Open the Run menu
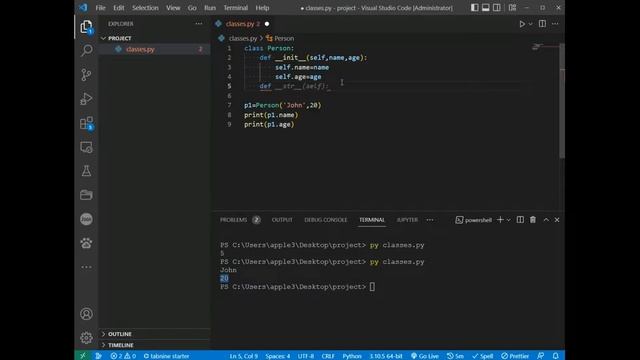 click(210, 8)
